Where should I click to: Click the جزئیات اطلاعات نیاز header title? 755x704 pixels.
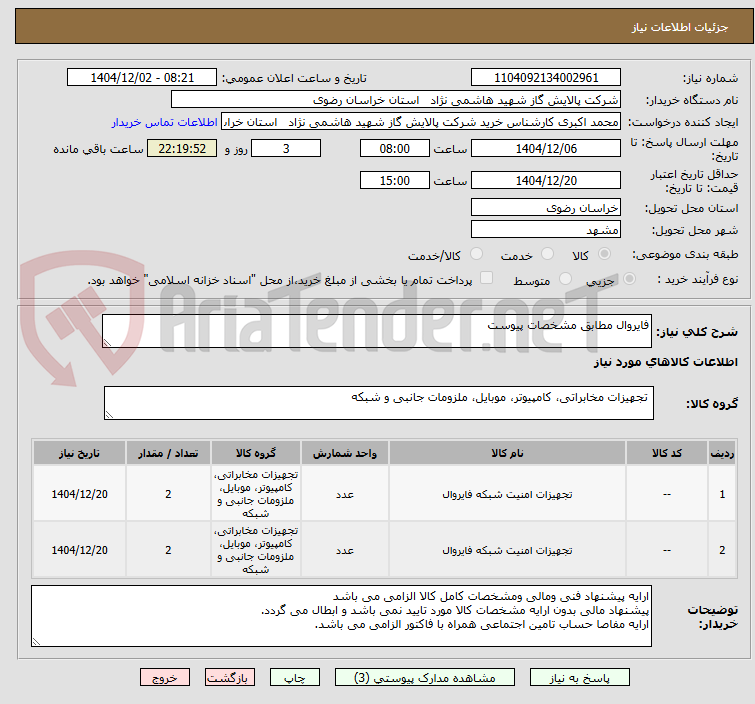(680, 27)
